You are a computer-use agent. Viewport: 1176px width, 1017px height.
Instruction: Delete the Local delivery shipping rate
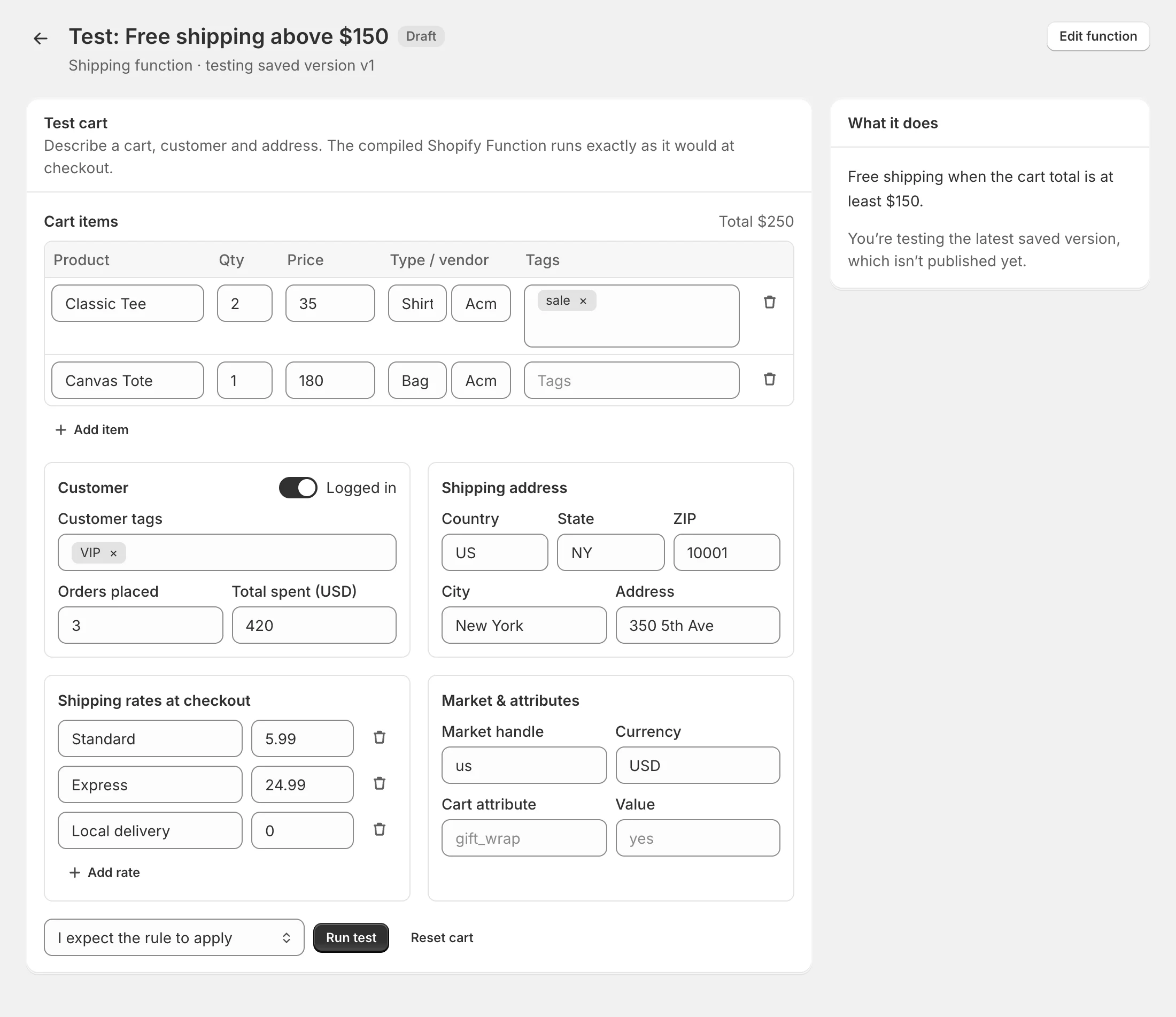380,830
